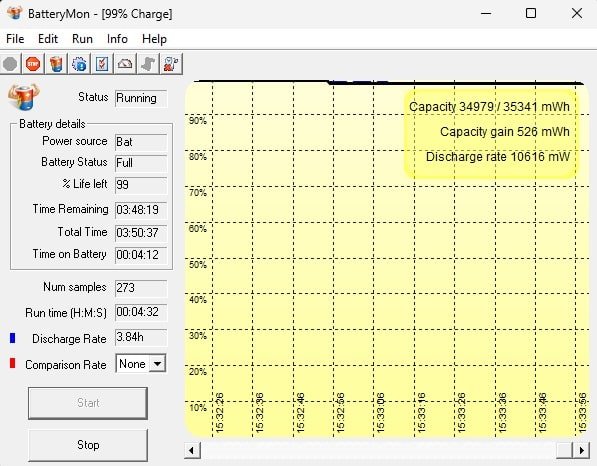Select the Comparison Rate None combo box
The image size is (597, 466).
click(x=141, y=364)
